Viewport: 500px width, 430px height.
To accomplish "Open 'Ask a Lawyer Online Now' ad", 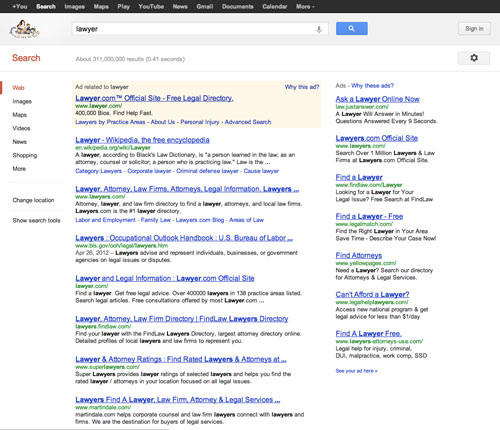I will pos(378,99).
